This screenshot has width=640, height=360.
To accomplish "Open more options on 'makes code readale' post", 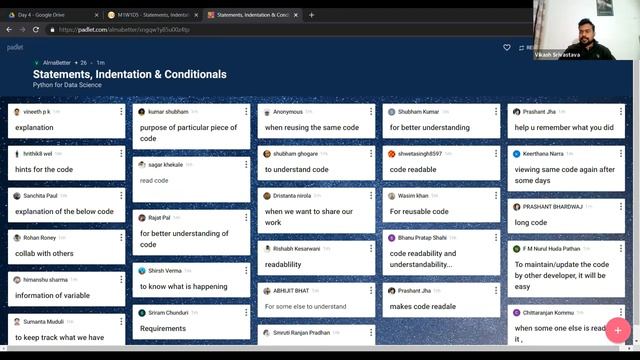I will 496,291.
